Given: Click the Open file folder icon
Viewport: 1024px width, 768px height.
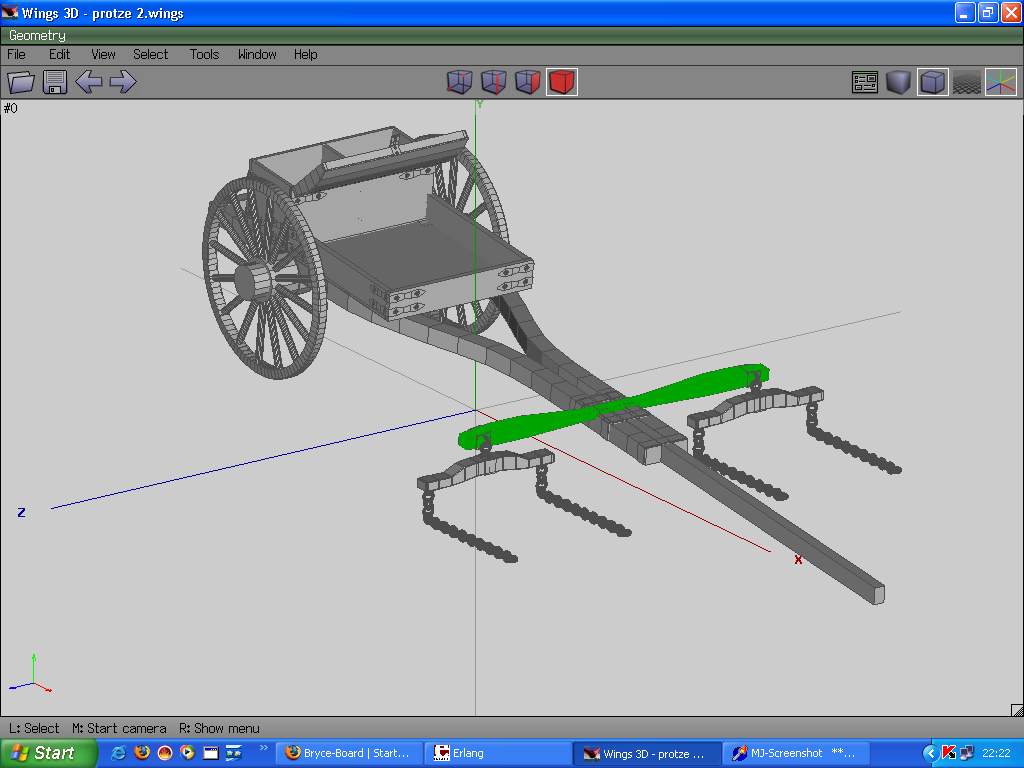Looking at the screenshot, I should coord(21,82).
